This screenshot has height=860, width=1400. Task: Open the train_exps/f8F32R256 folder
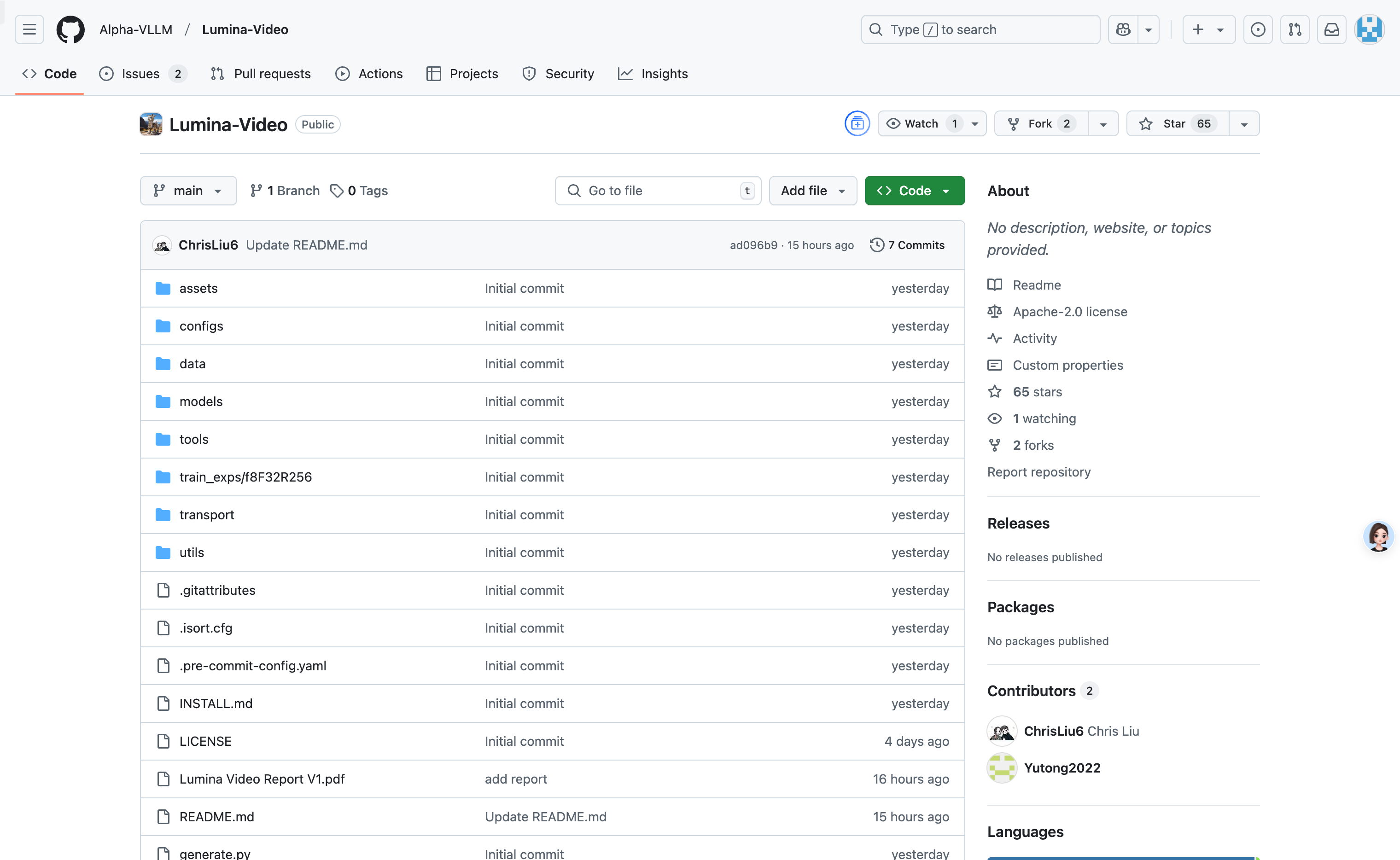(x=246, y=477)
